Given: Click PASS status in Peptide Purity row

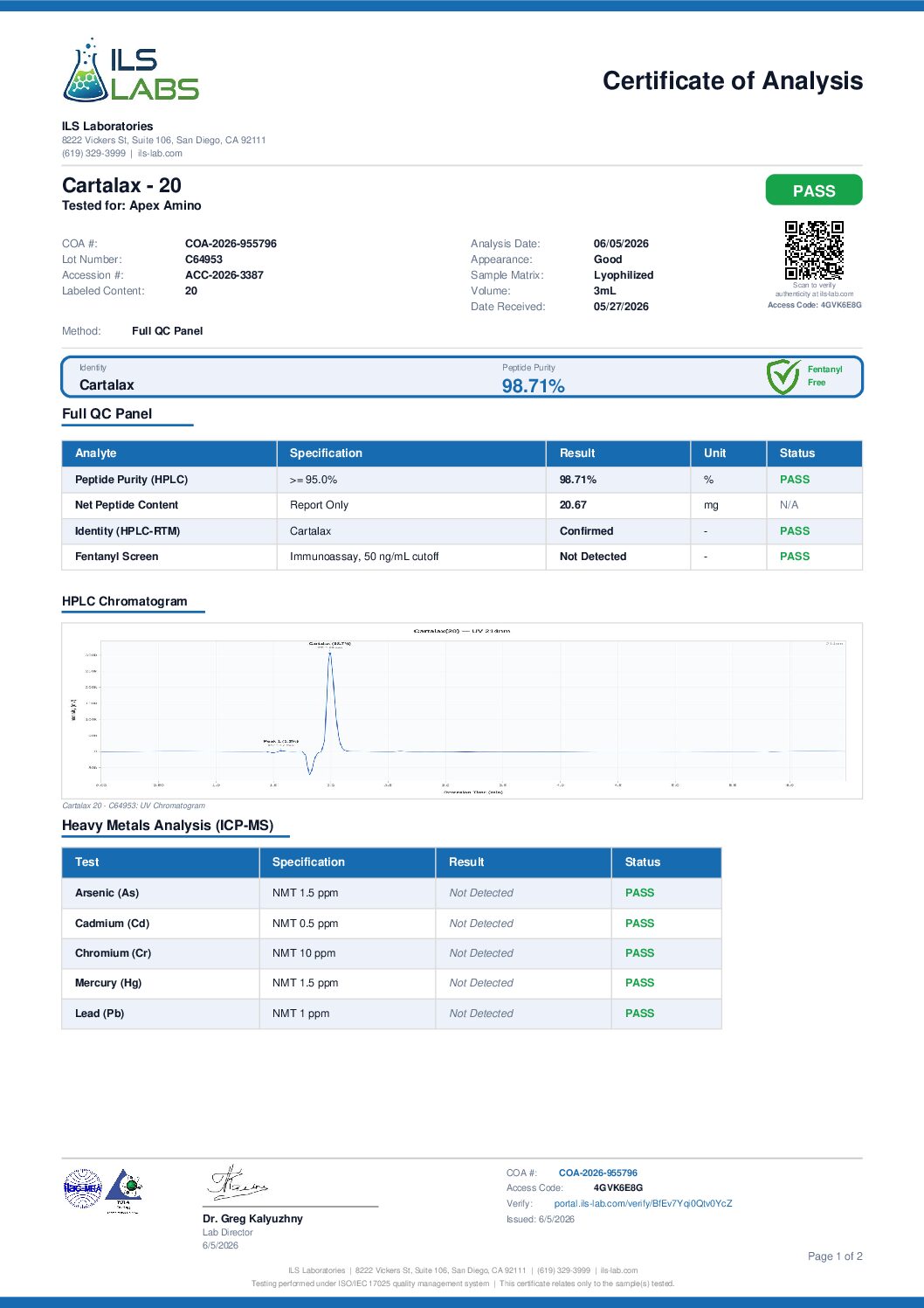Looking at the screenshot, I should pyautogui.click(x=795, y=480).
